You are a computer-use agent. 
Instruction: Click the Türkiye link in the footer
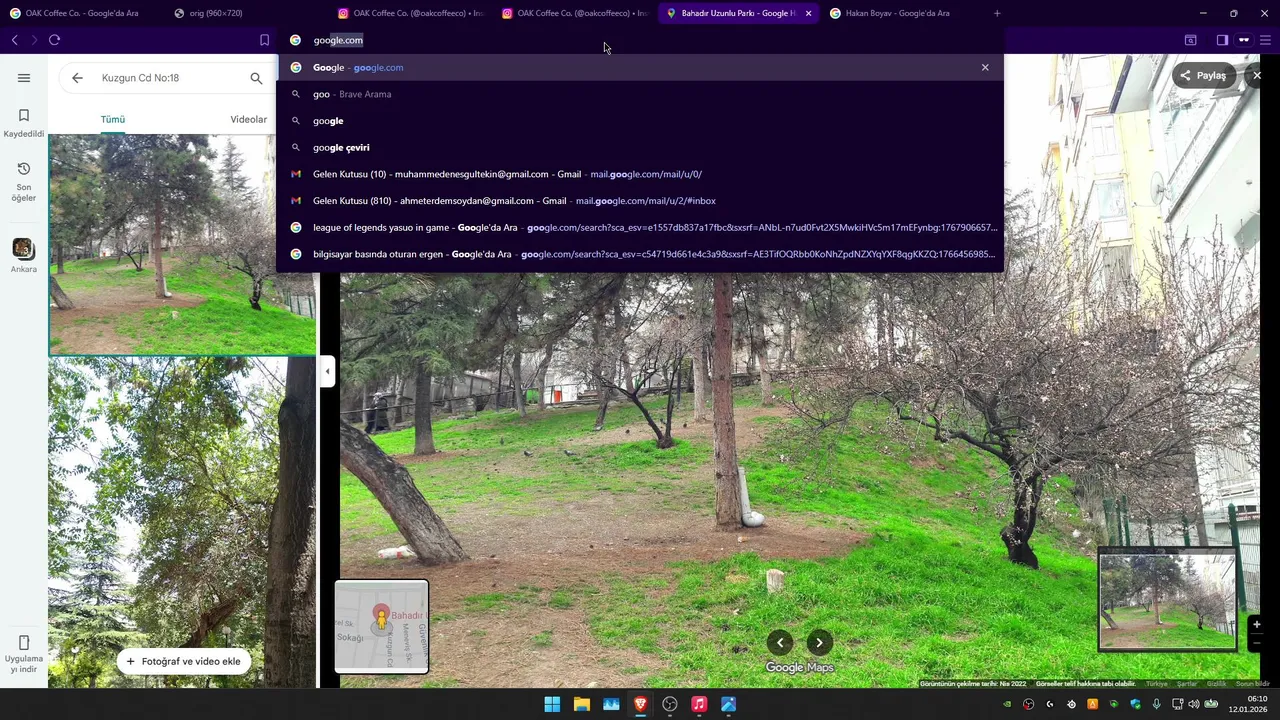tap(1157, 684)
